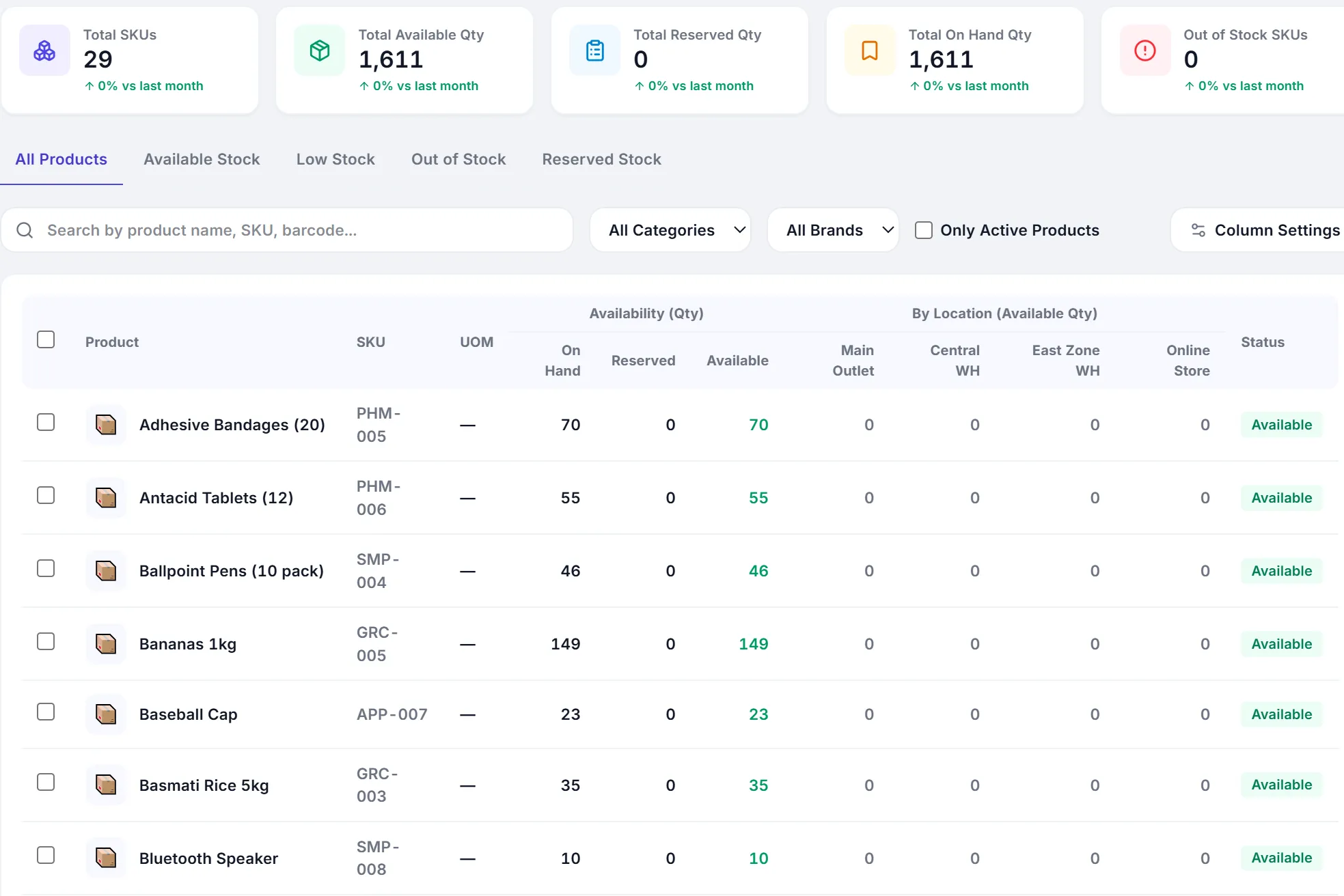Click the Reserved column header
Screen dimensions: 1344x896
643,361
